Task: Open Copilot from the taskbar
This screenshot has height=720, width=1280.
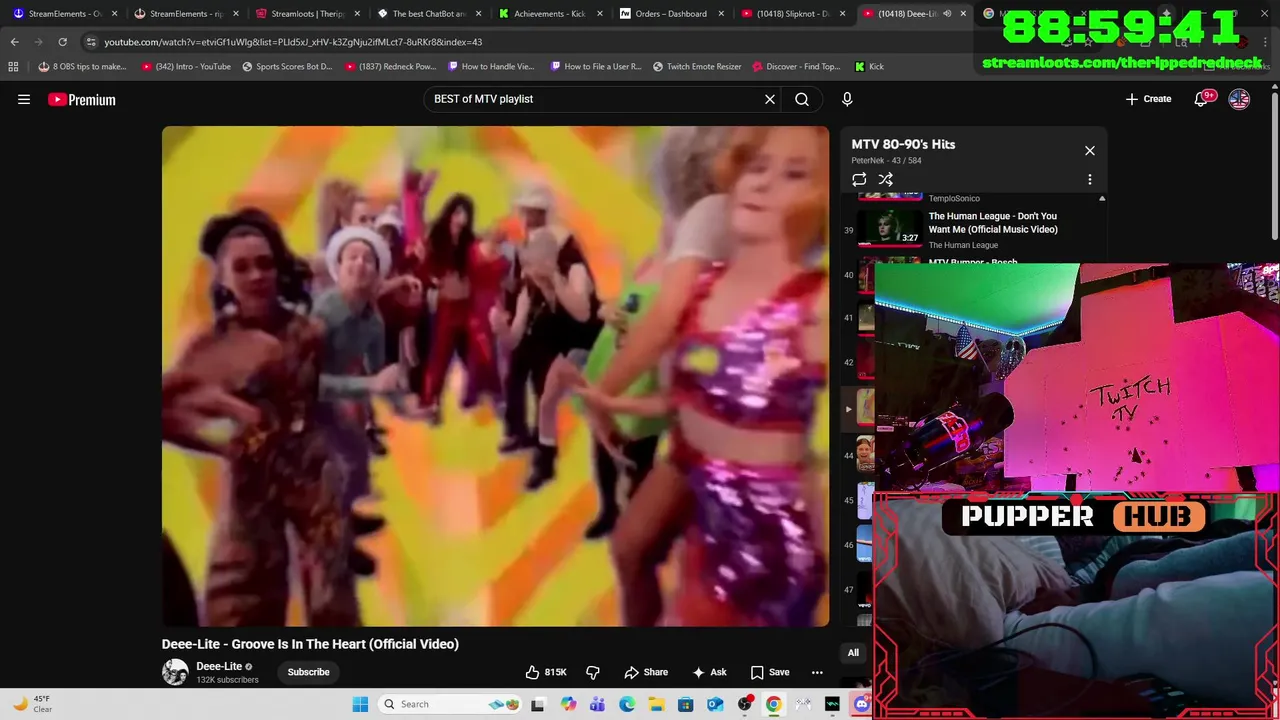Action: click(568, 704)
